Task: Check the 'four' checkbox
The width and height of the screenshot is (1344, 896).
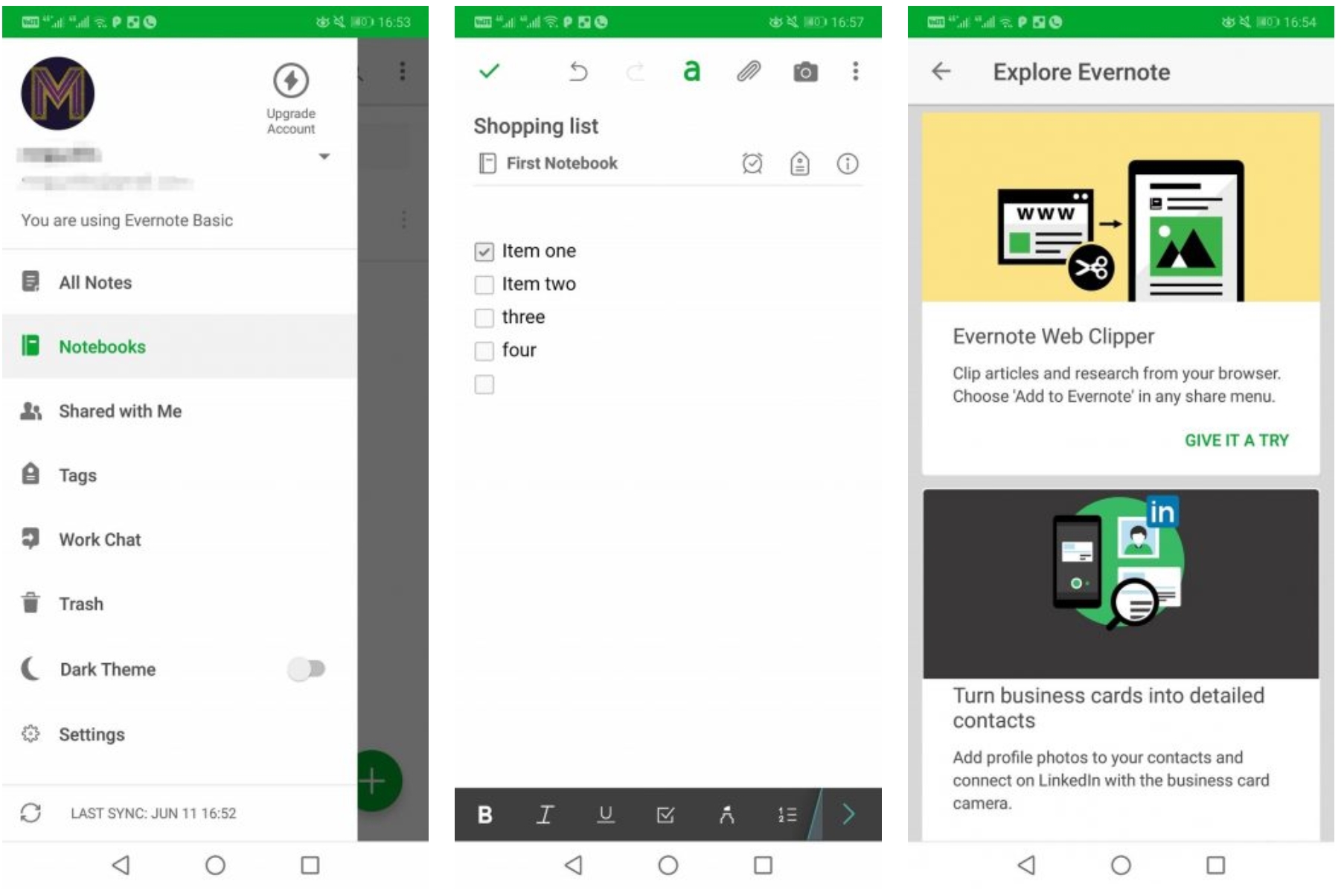Action: pyautogui.click(x=484, y=351)
